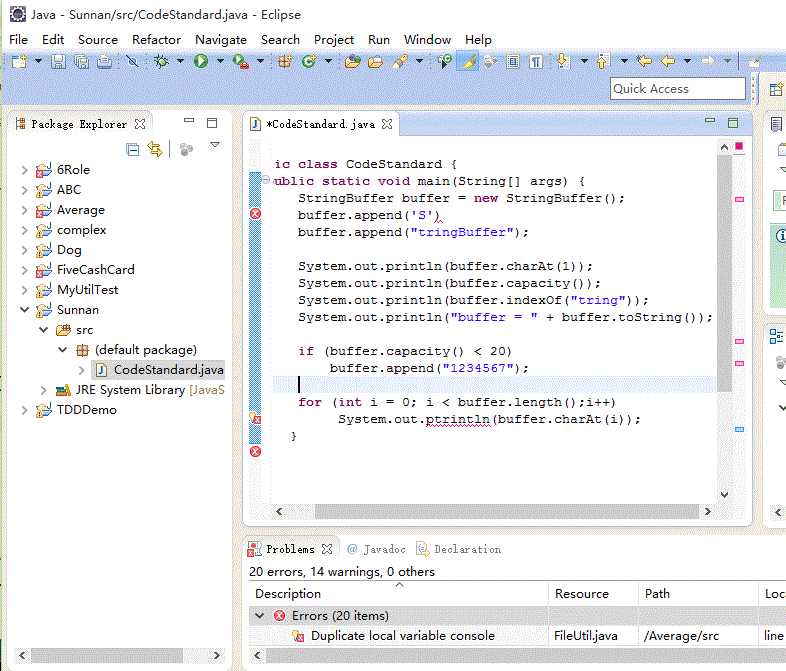
Task: Expand the FiveCashCard project
Action: click(24, 270)
